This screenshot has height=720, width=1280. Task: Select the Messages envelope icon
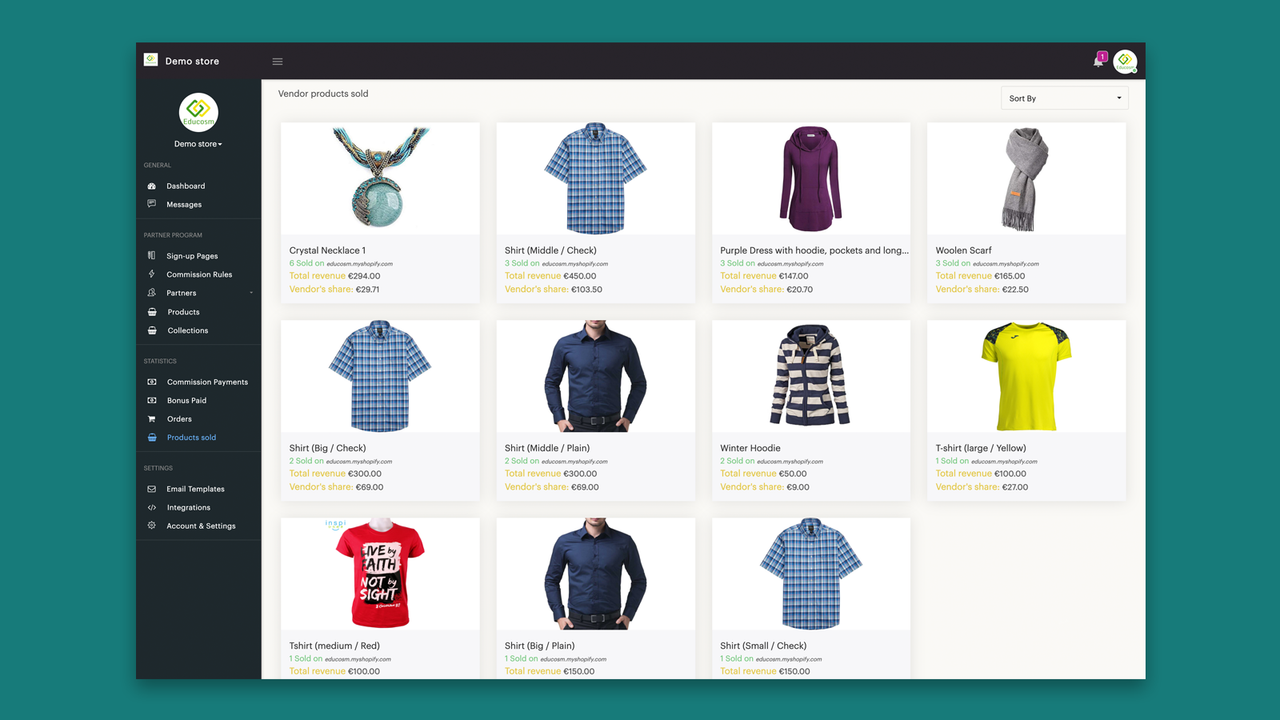click(153, 204)
